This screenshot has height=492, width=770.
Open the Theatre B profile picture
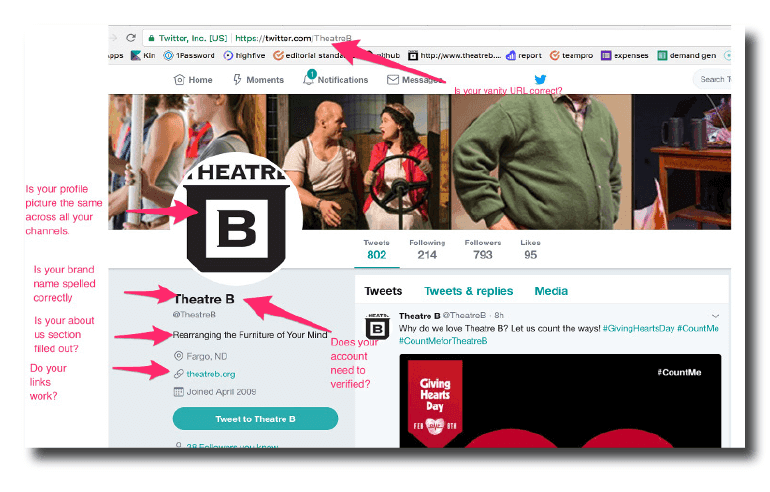[x=237, y=219]
